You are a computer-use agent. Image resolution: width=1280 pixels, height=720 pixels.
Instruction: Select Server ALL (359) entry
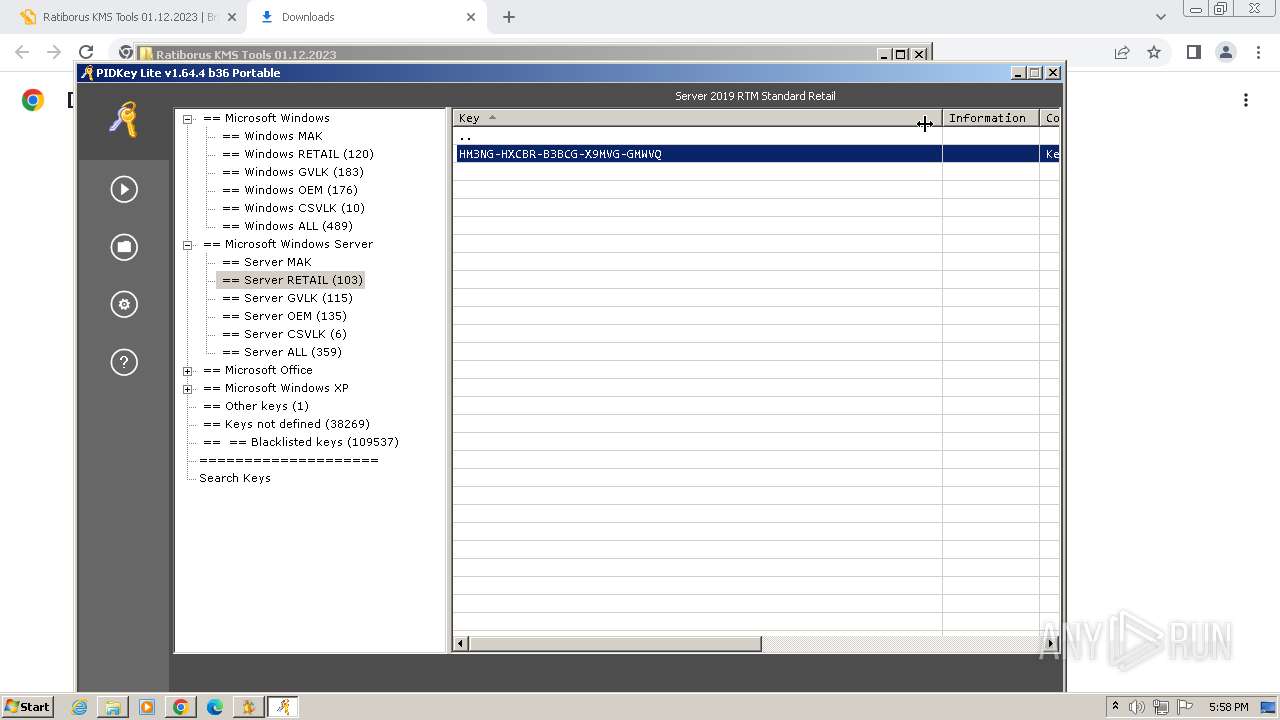(282, 352)
